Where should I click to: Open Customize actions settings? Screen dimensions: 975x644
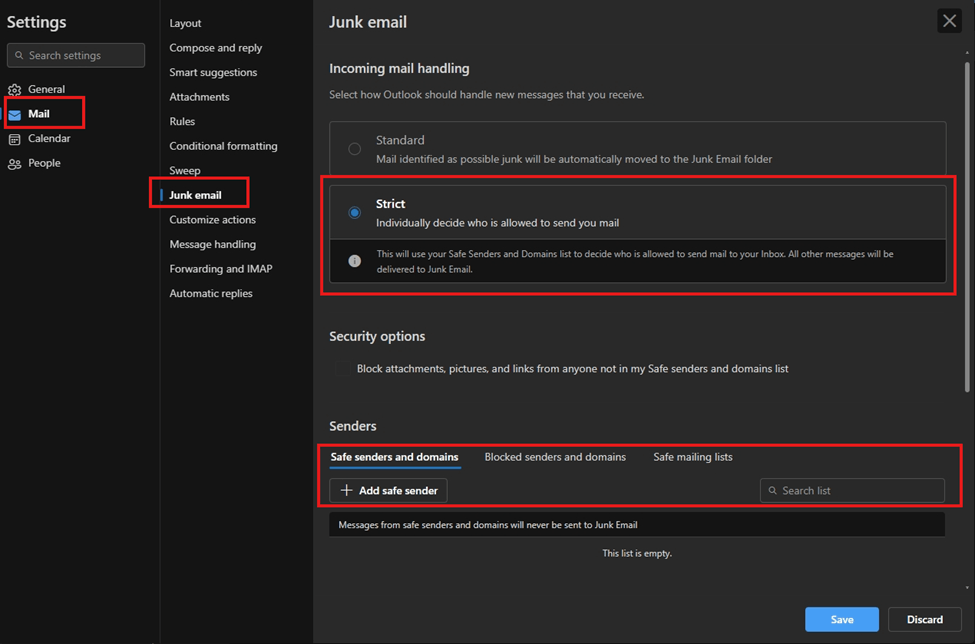pos(213,219)
